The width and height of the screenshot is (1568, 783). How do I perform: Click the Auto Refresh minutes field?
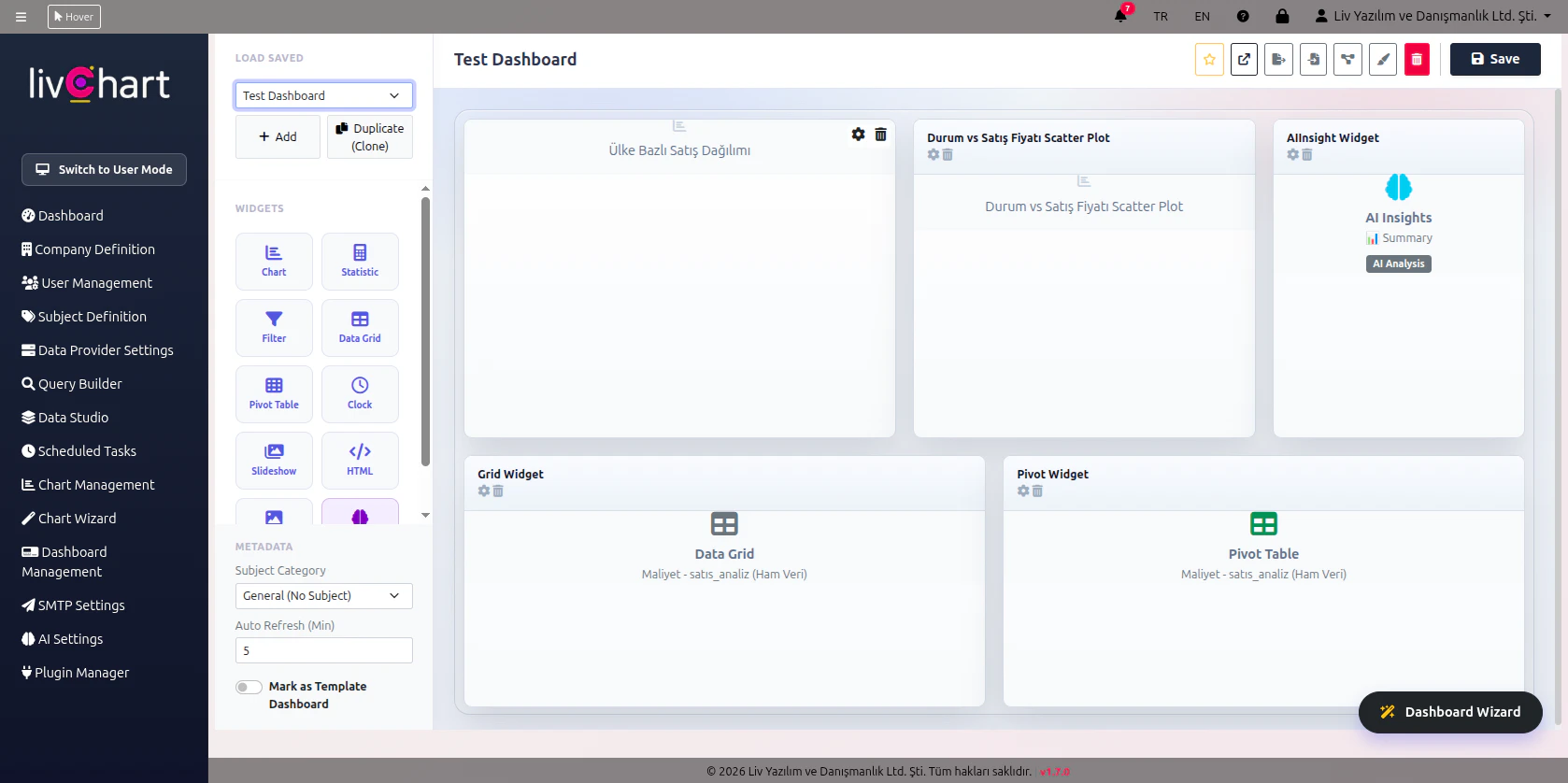(x=323, y=650)
